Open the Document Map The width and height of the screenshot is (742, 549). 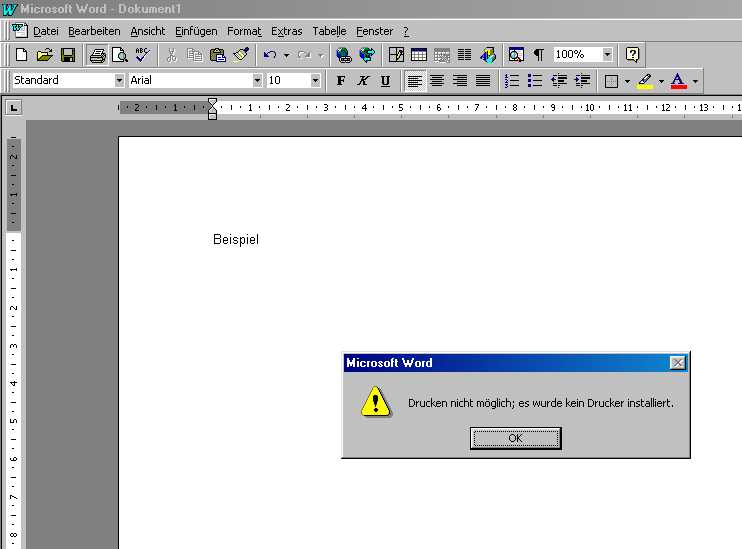coord(516,55)
